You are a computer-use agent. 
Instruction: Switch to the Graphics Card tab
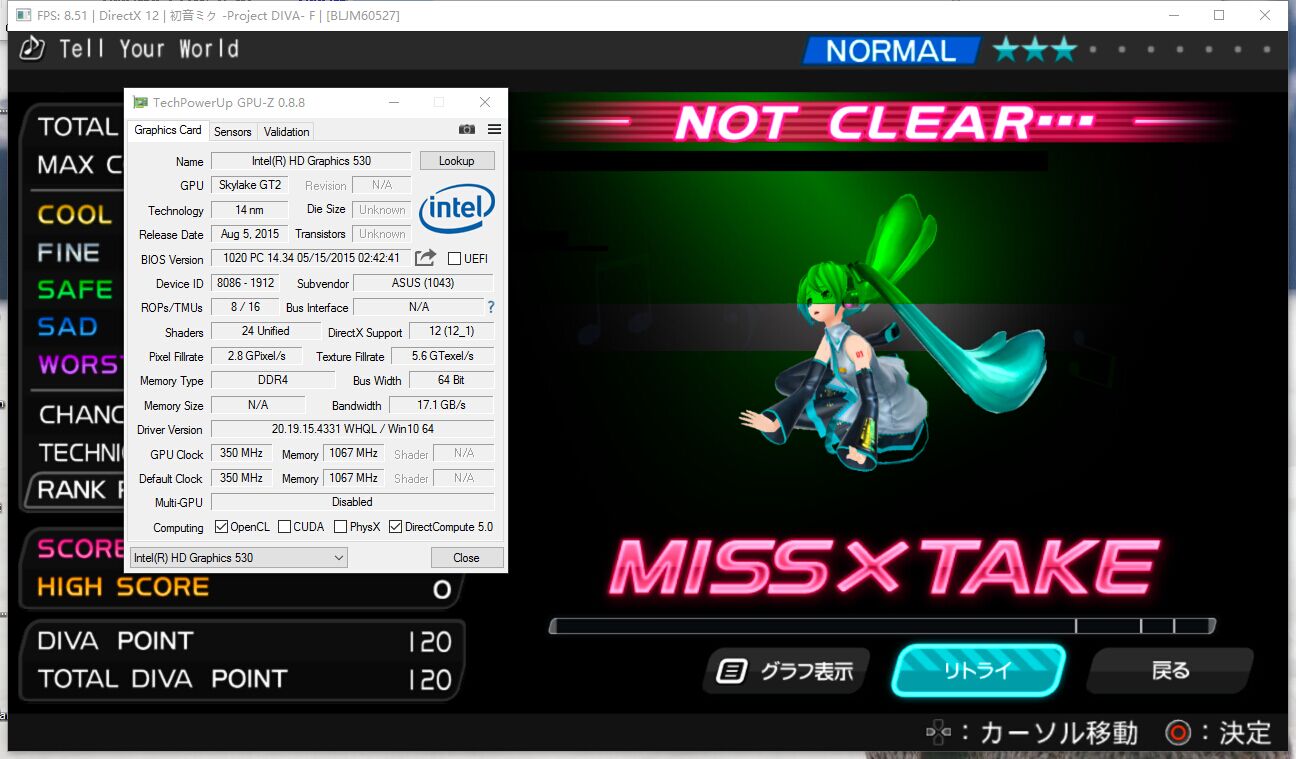tap(168, 130)
